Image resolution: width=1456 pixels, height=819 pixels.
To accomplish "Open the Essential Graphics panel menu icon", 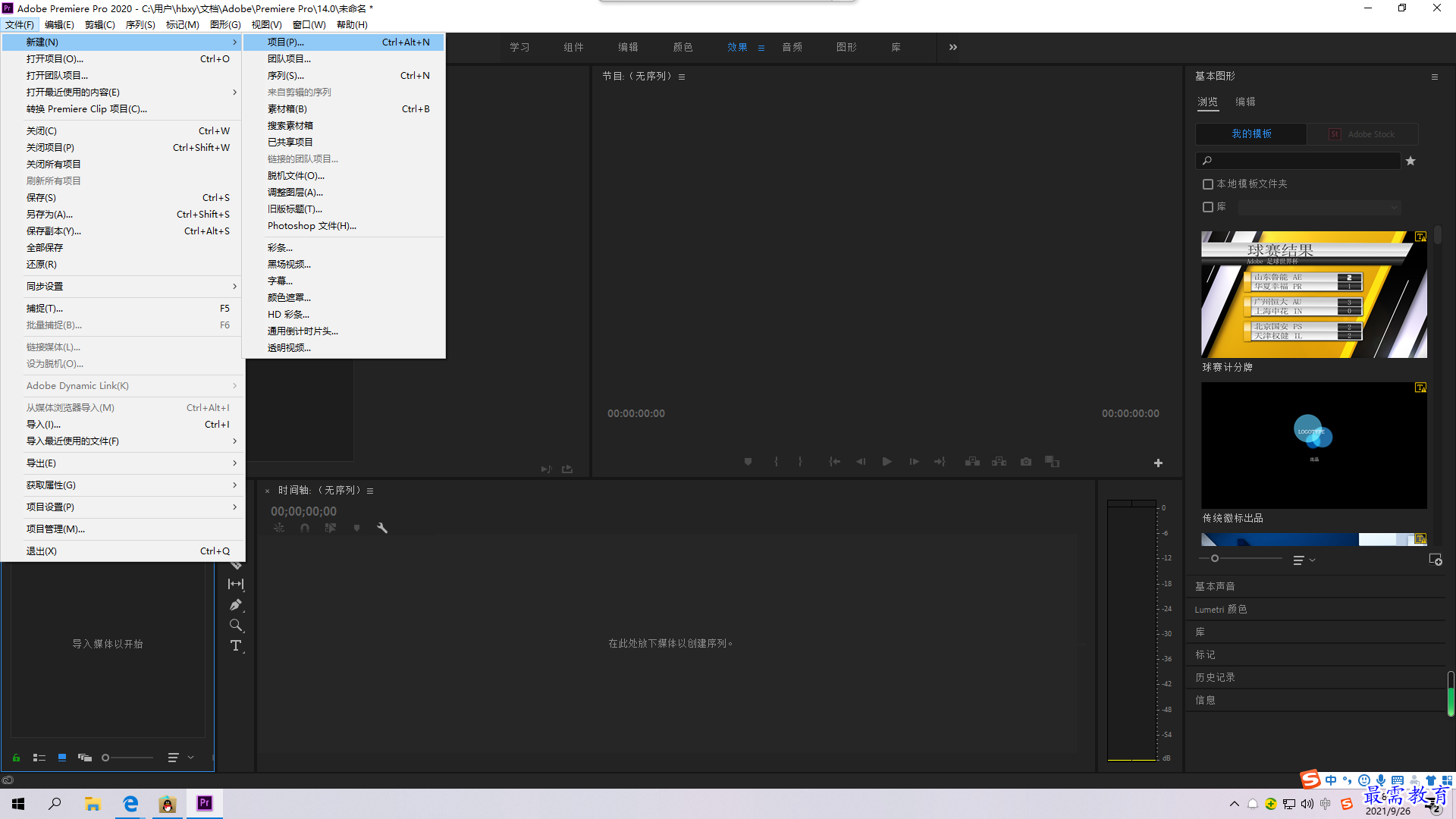I will click(1435, 77).
